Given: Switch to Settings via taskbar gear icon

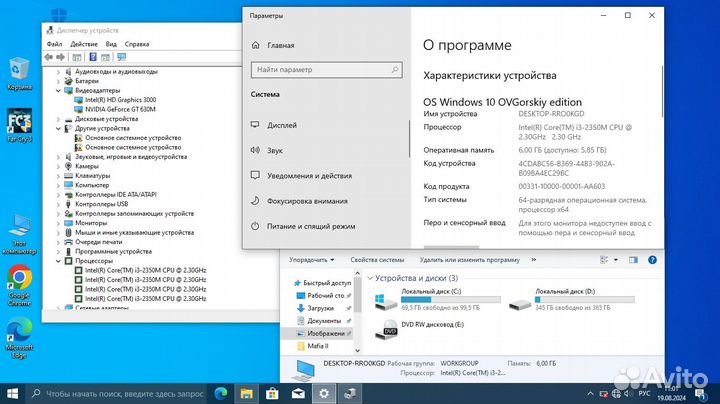Looking at the screenshot, I should pyautogui.click(x=324, y=393).
